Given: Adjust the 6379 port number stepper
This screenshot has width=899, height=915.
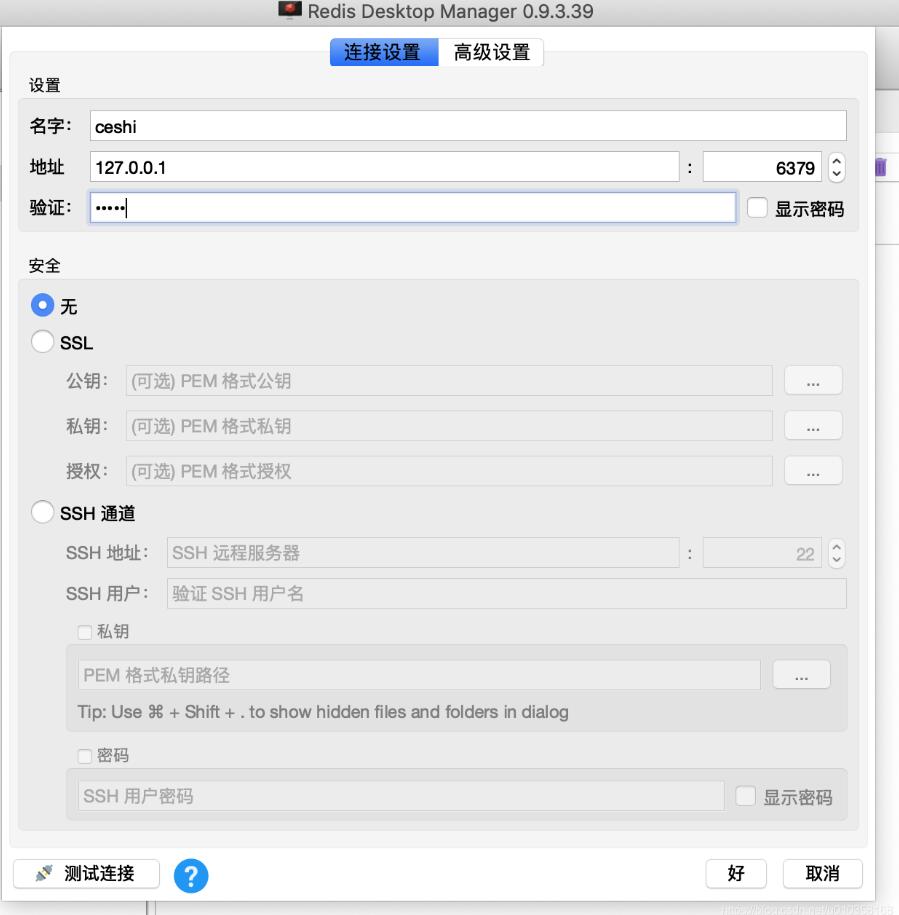Looking at the screenshot, I should (x=837, y=167).
